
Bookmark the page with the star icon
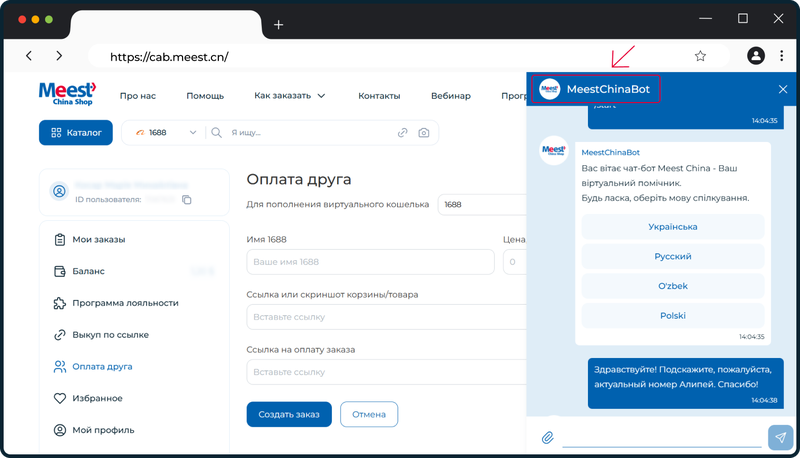700,56
